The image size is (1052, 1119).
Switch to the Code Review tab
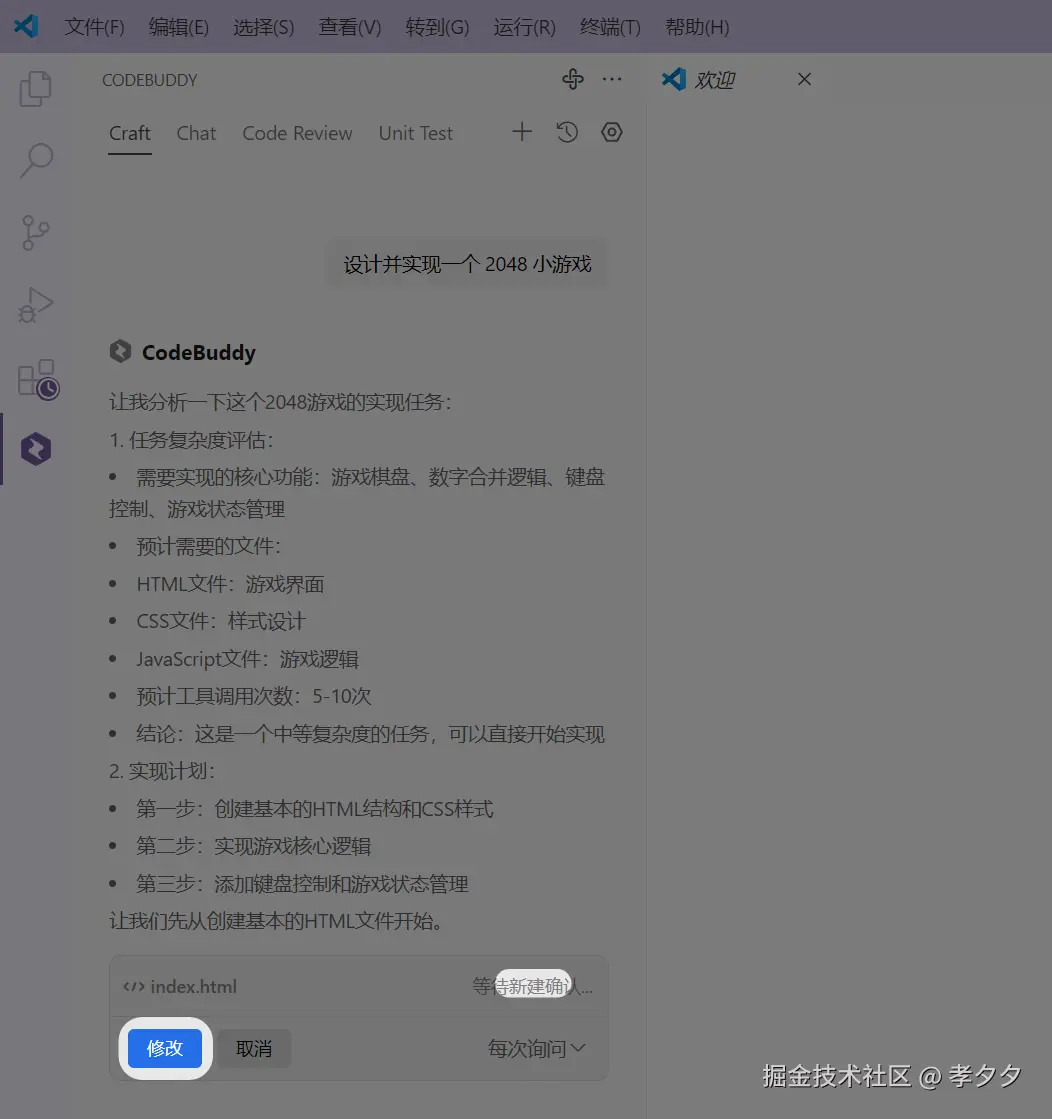click(297, 133)
